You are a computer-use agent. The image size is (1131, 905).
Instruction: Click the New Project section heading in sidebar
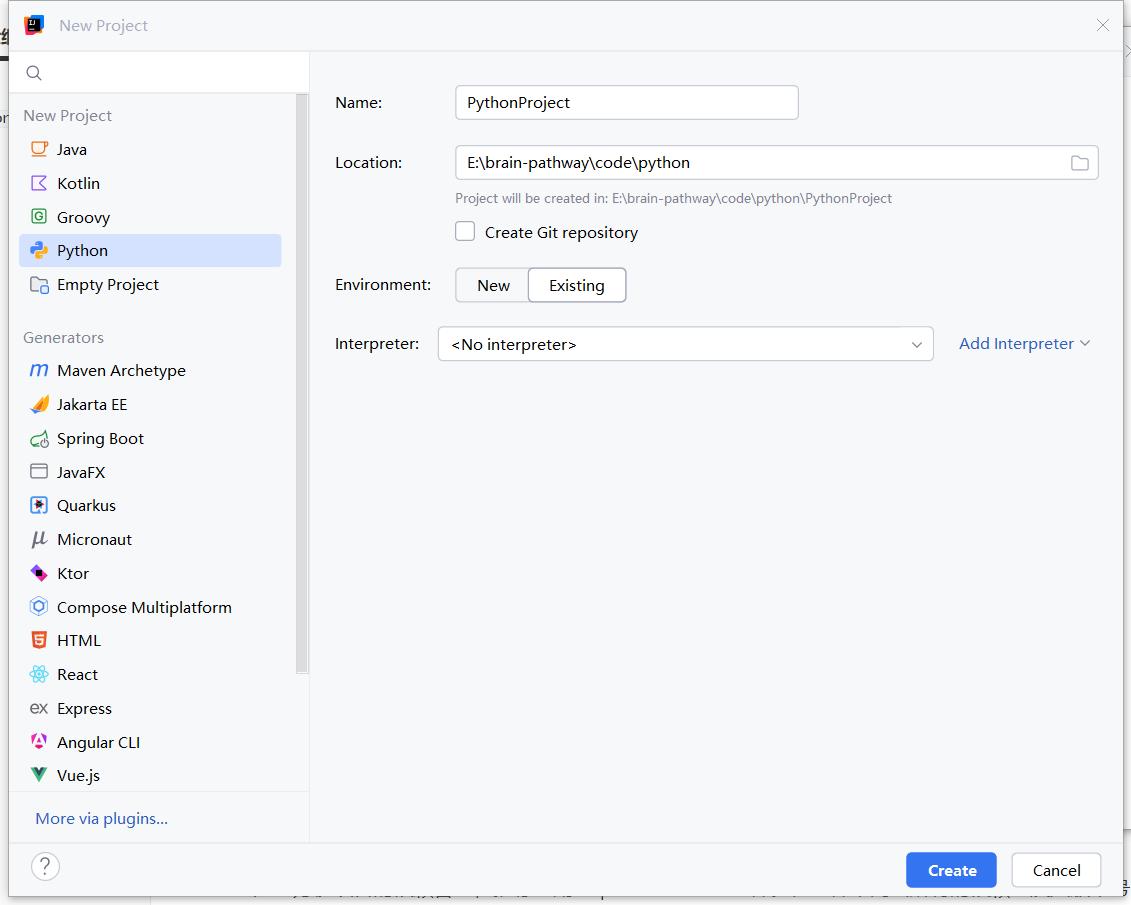point(68,115)
